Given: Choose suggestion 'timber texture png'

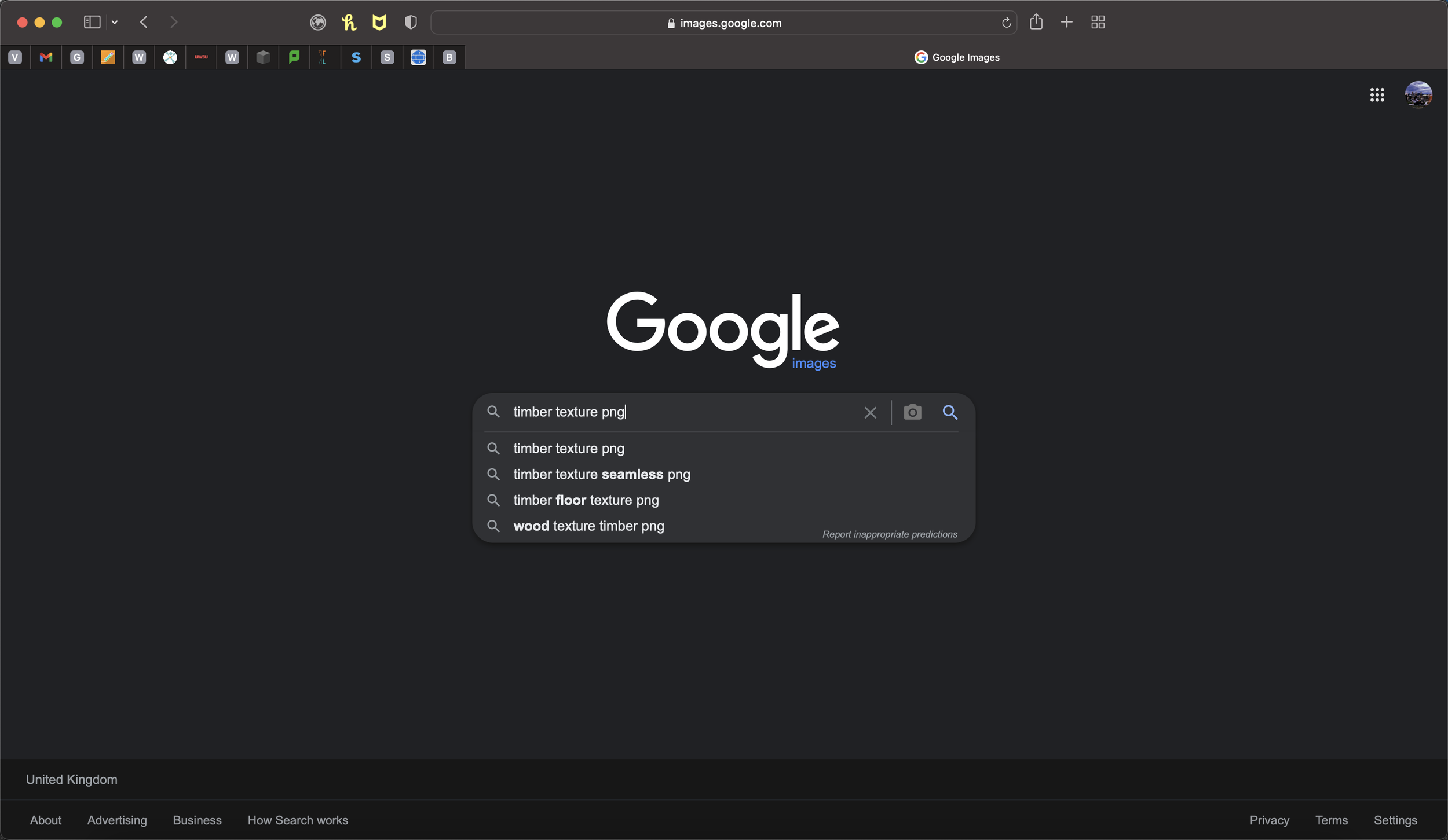Looking at the screenshot, I should [x=723, y=448].
